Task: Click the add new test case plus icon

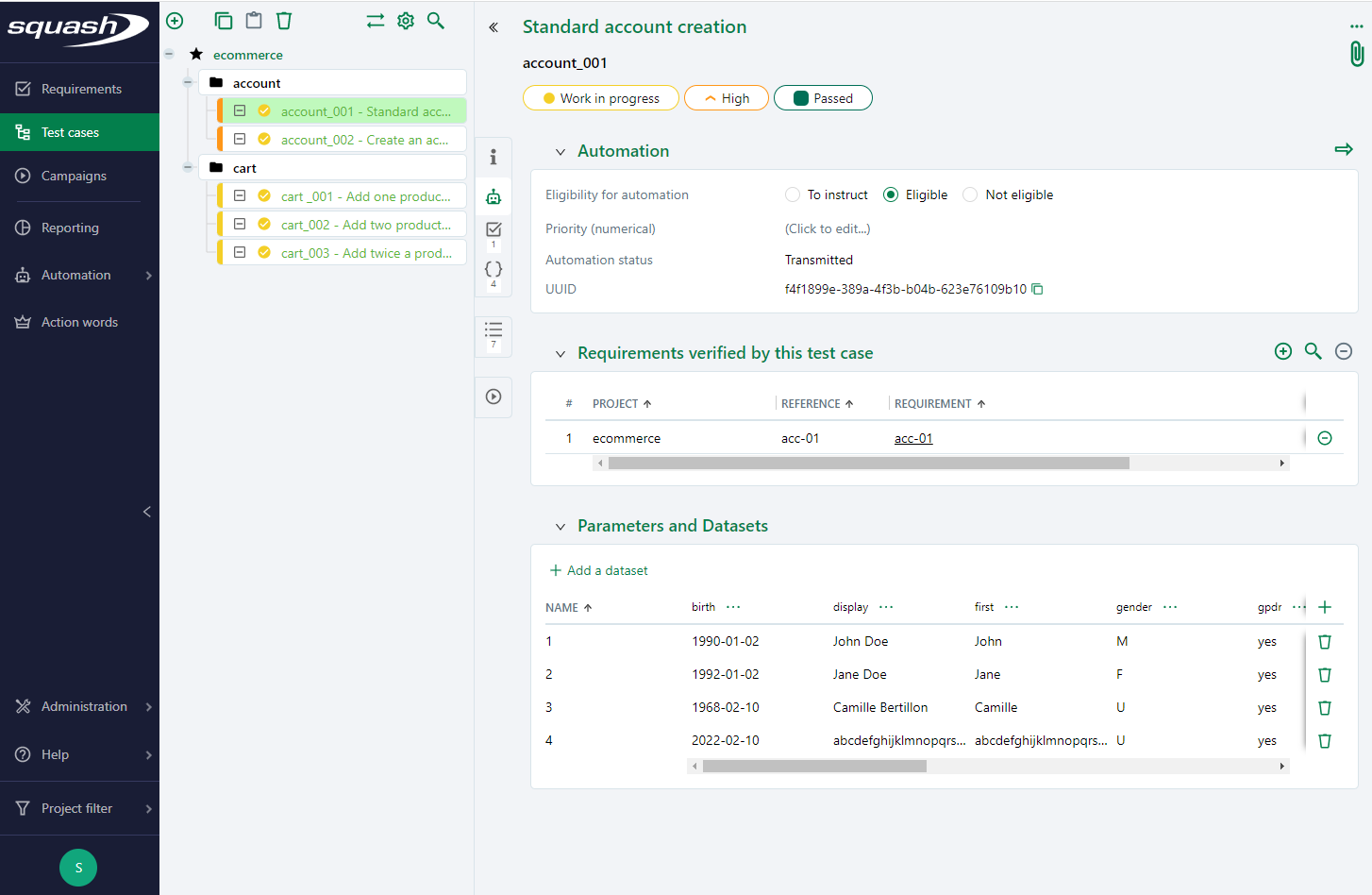Action: pos(175,21)
